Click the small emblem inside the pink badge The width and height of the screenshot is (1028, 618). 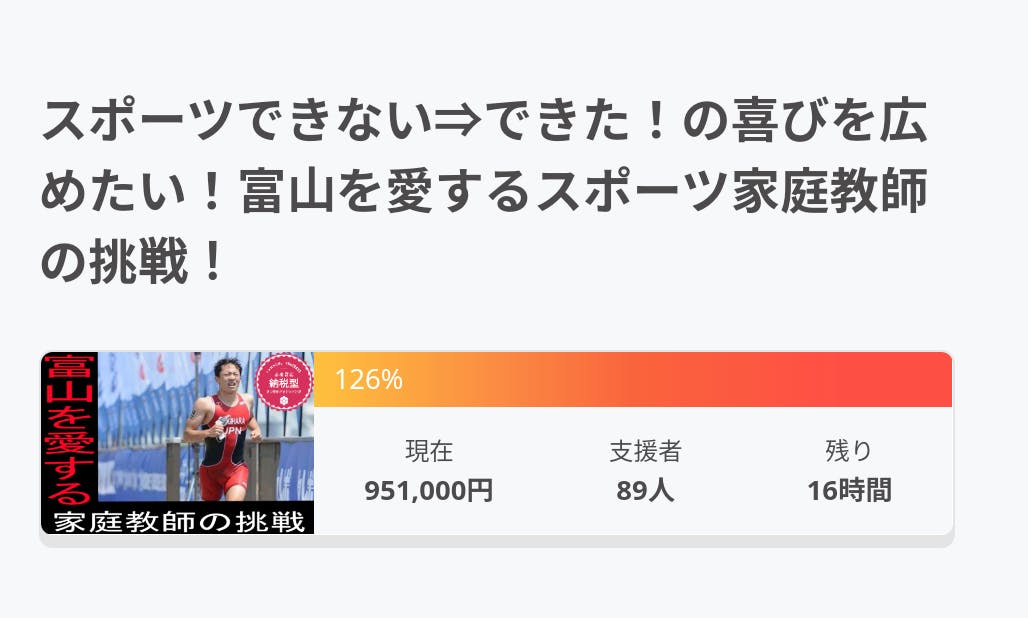point(284,399)
